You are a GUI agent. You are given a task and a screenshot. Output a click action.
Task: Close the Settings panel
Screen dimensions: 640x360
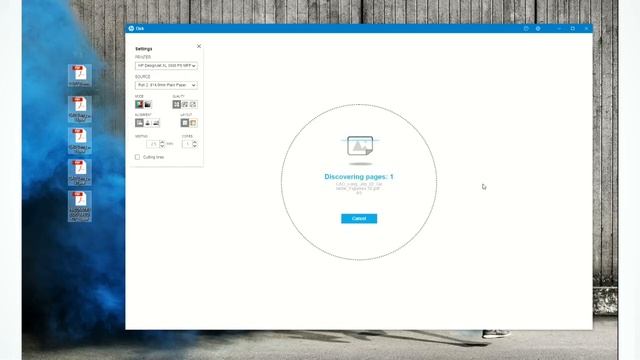tap(199, 46)
